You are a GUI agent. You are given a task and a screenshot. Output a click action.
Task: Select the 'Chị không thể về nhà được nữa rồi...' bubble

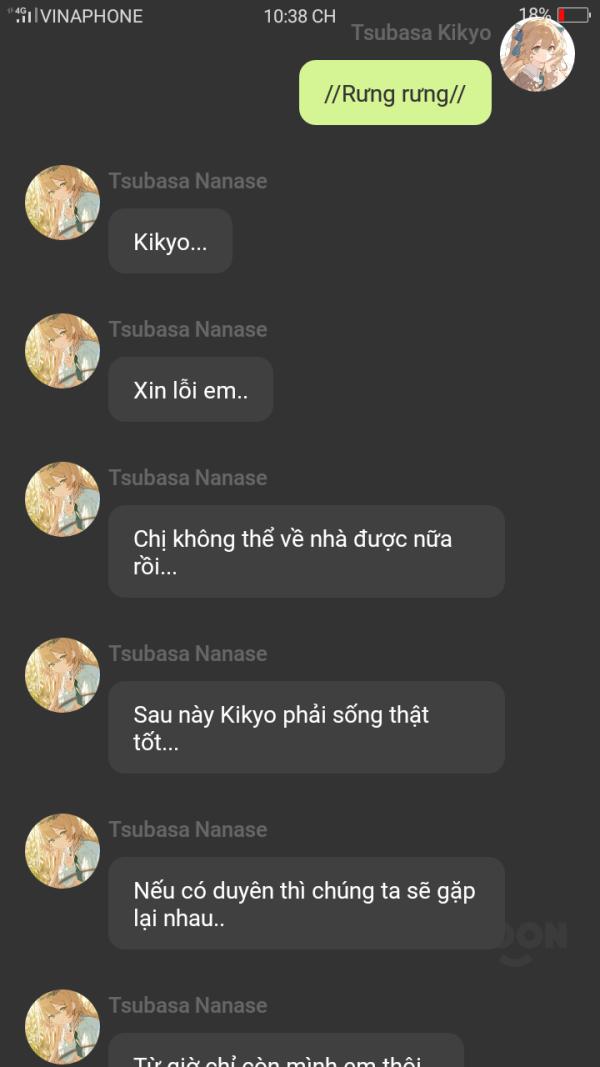tap(306, 551)
